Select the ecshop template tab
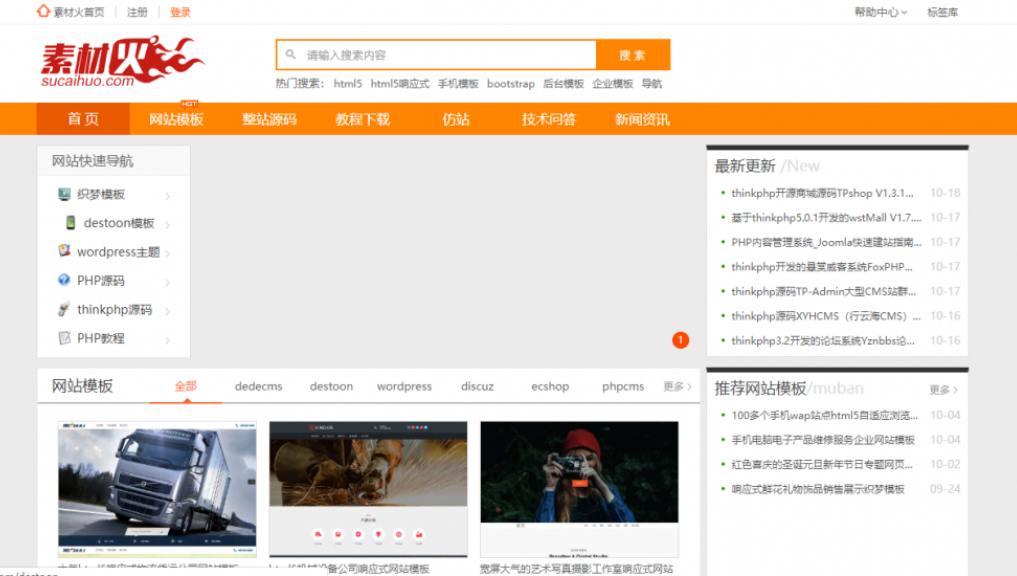 point(550,387)
